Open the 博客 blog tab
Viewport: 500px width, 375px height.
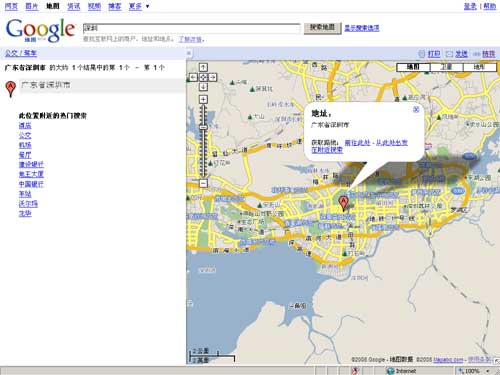115,6
